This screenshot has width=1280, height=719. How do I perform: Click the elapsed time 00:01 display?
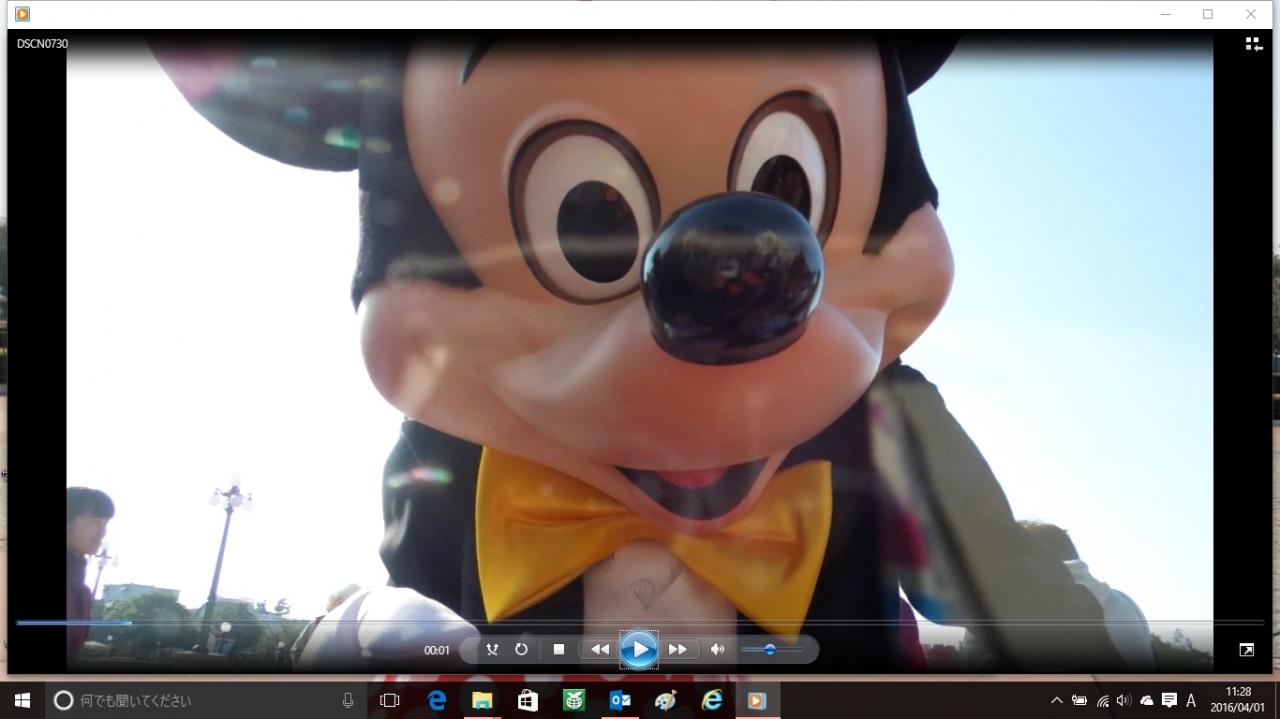coord(436,650)
